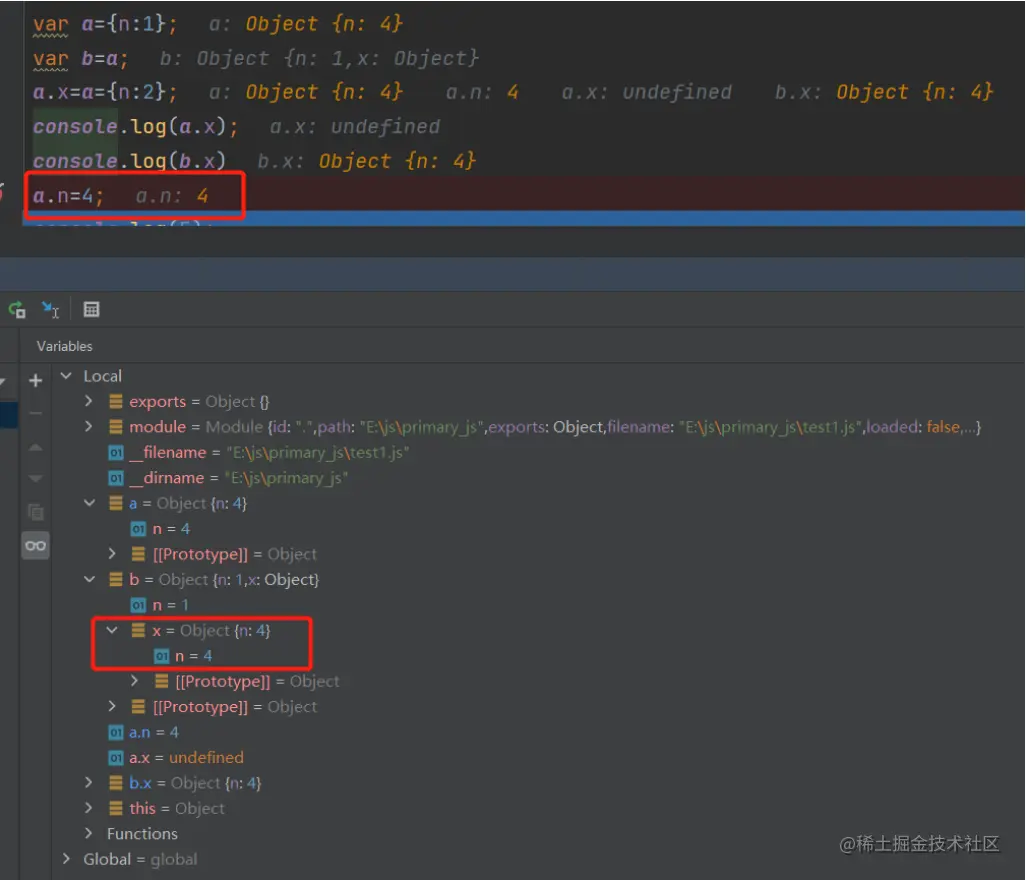Expand the this object node
This screenshot has width=1026, height=880.
(89, 808)
